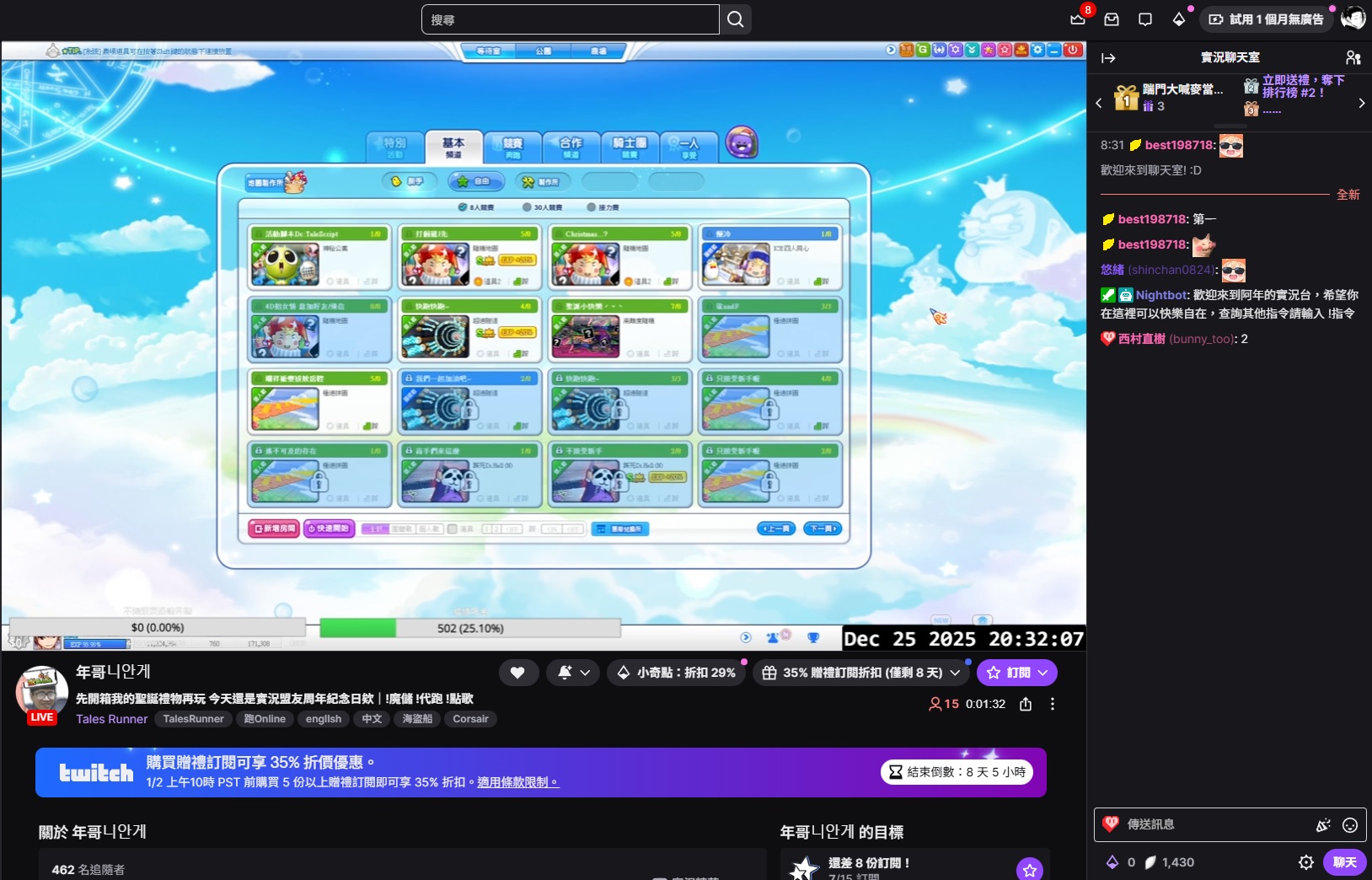Expand next gift leaderboard chevron

[x=1361, y=103]
